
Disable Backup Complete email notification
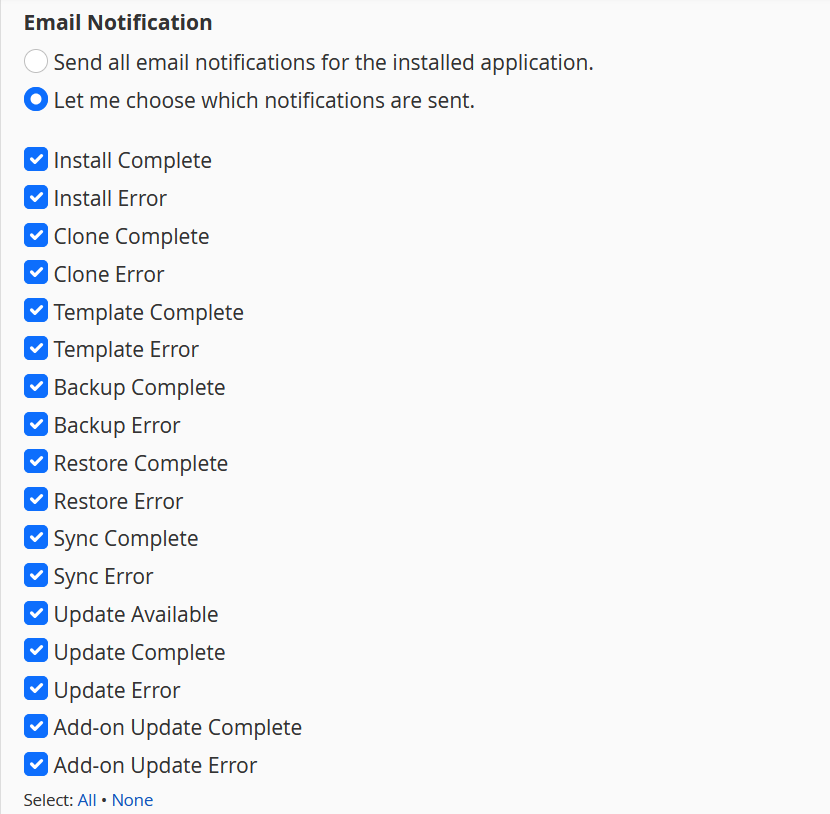pyautogui.click(x=36, y=386)
